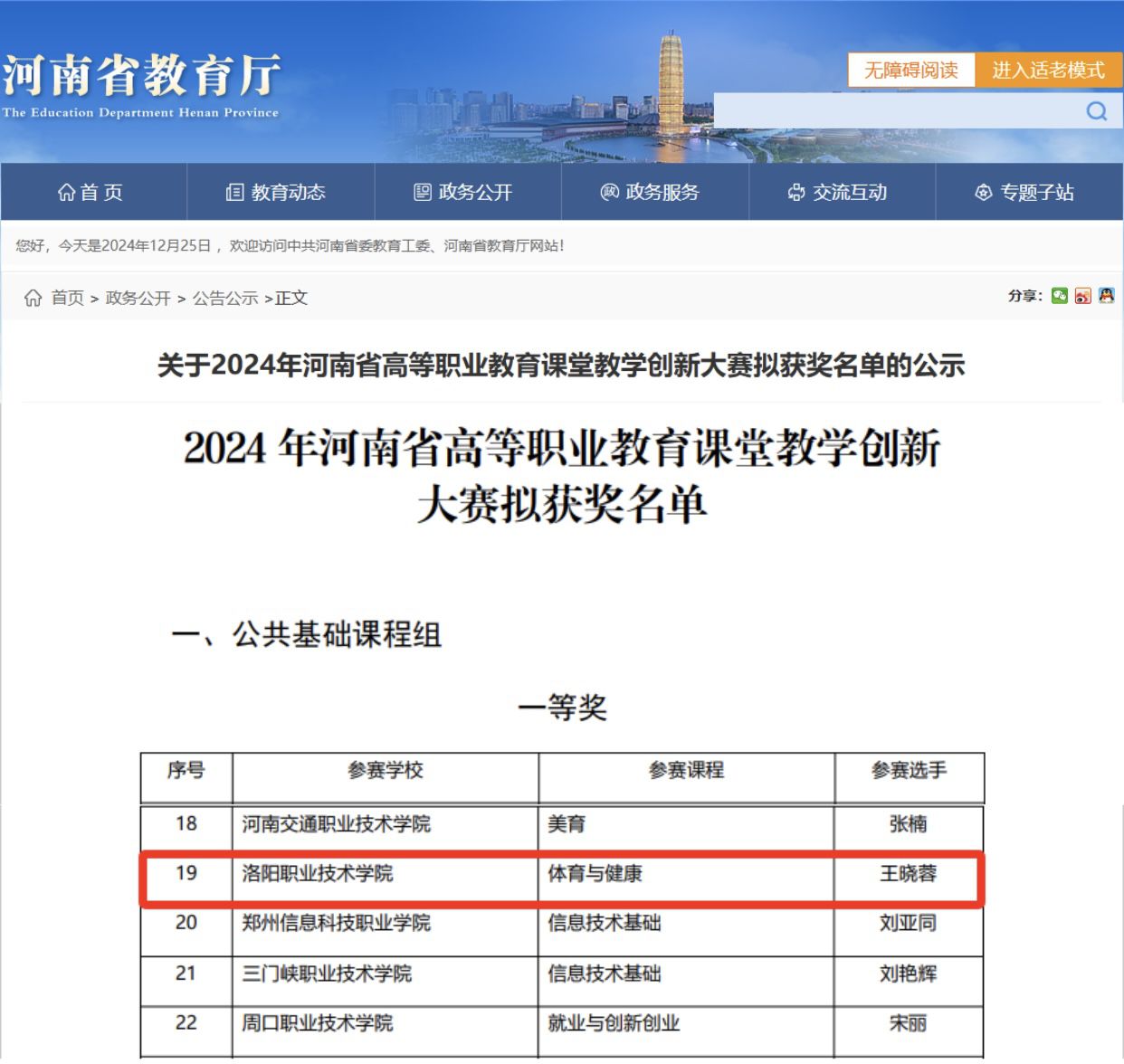Open the 首页 navigation tab
The image size is (1124, 1064).
pos(90,192)
